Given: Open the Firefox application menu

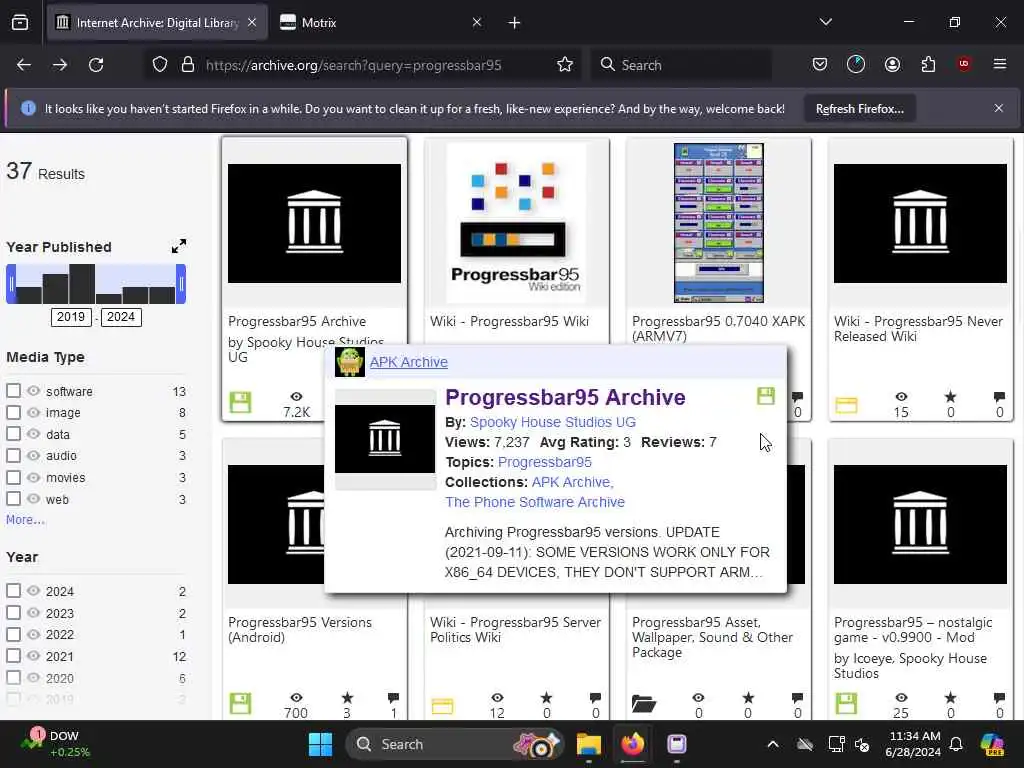Looking at the screenshot, I should 1000,64.
